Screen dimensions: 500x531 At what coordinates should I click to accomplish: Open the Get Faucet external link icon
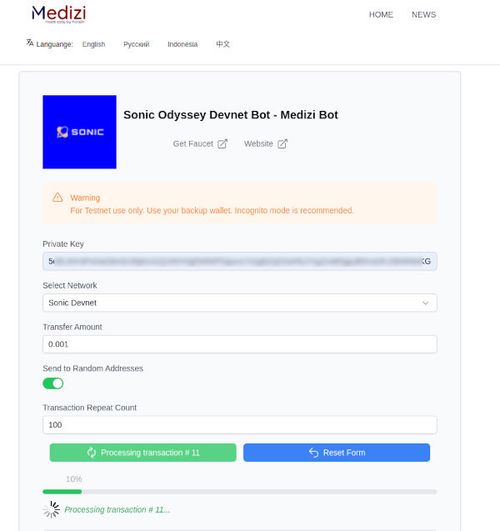(x=222, y=144)
